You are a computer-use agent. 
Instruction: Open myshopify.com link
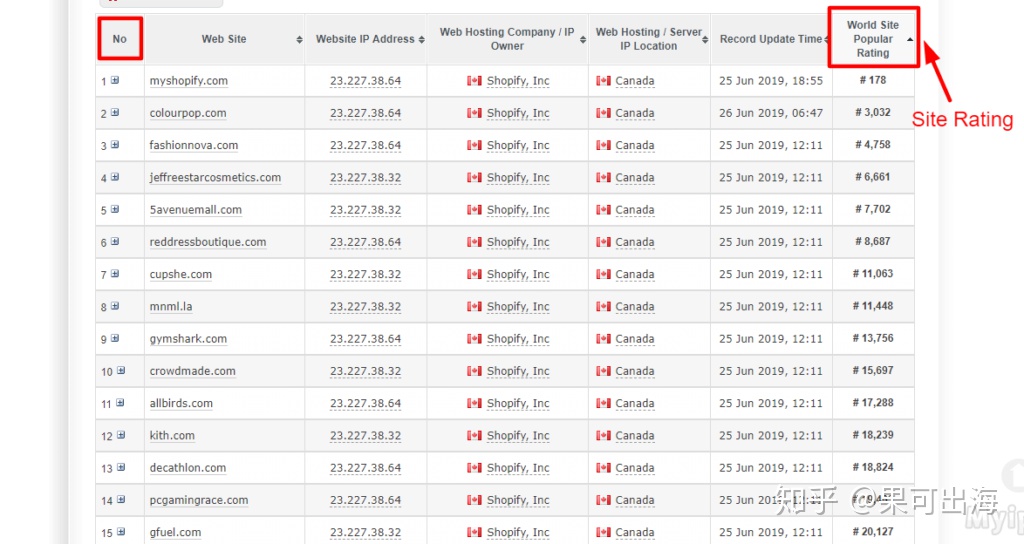pyautogui.click(x=189, y=81)
